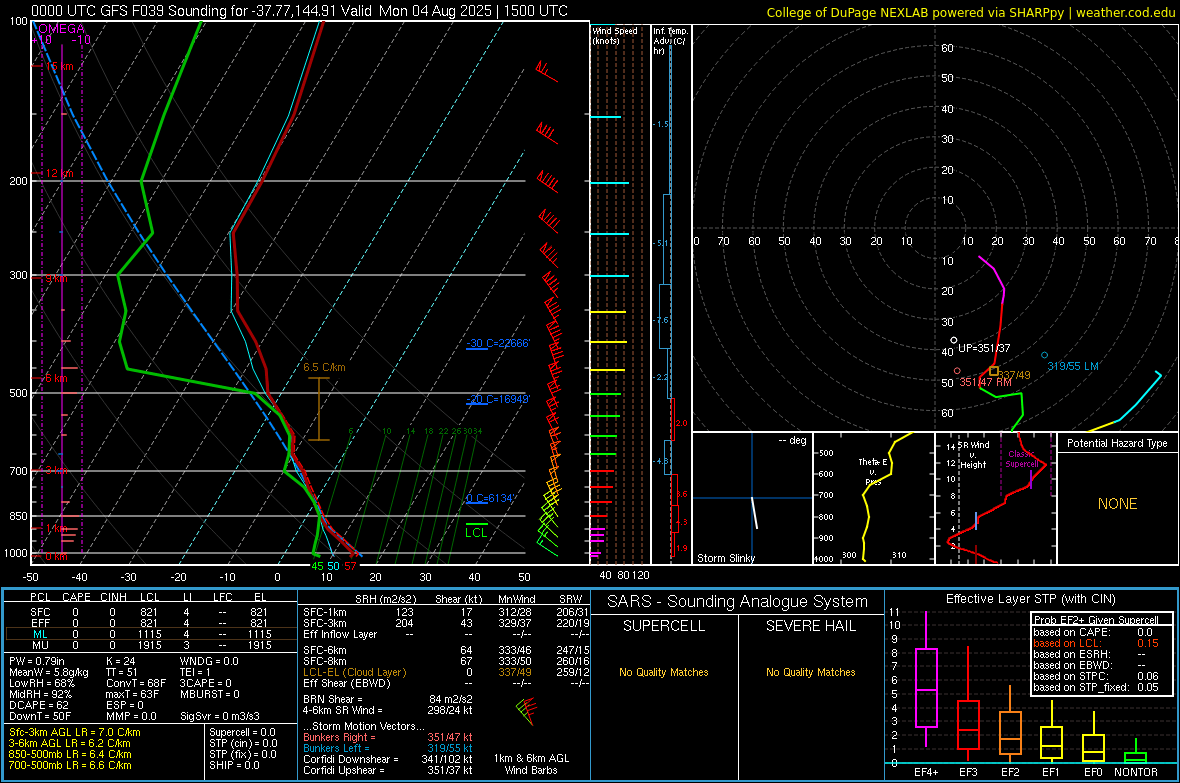The width and height of the screenshot is (1180, 783).
Task: Click 'MeanW = 5.8g/kg' value
Action: tap(48, 672)
